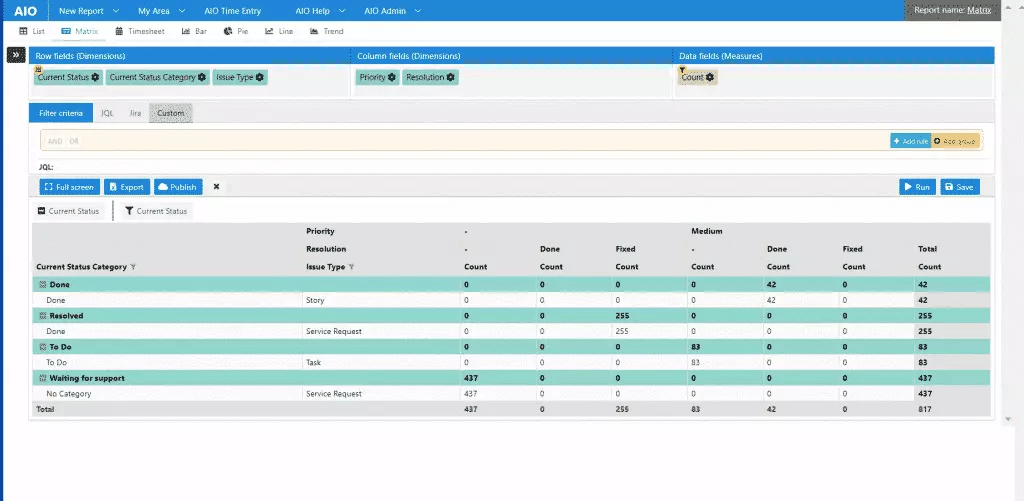Collapse the Resolved status group row

pyautogui.click(x=42, y=316)
